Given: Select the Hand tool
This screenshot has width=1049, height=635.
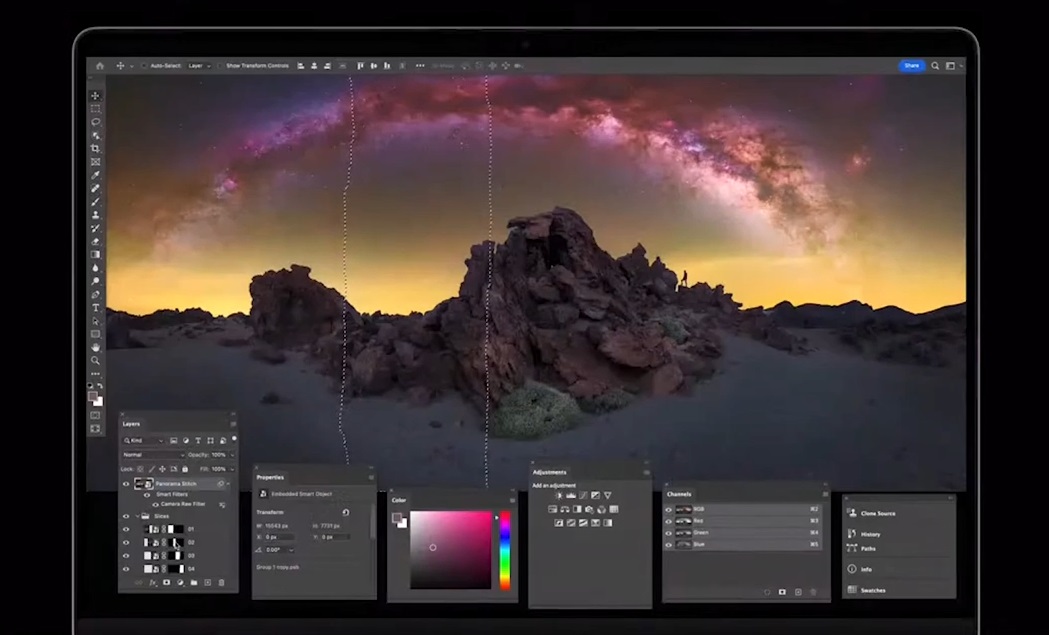Looking at the screenshot, I should [x=96, y=347].
